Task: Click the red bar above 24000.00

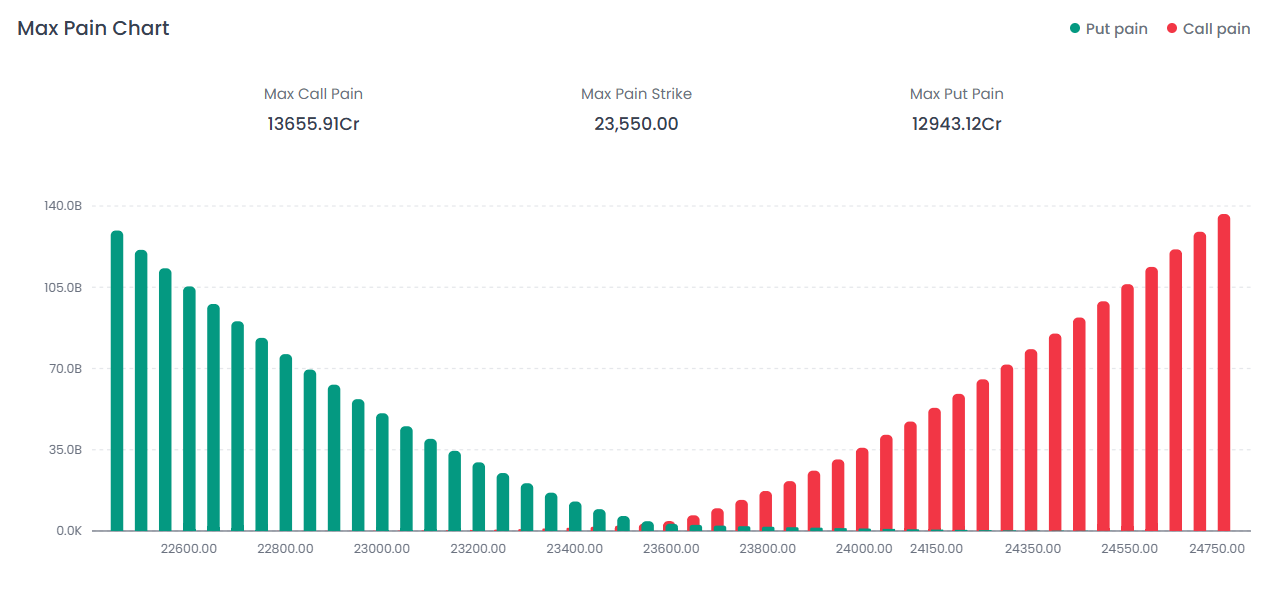Action: coord(862,489)
